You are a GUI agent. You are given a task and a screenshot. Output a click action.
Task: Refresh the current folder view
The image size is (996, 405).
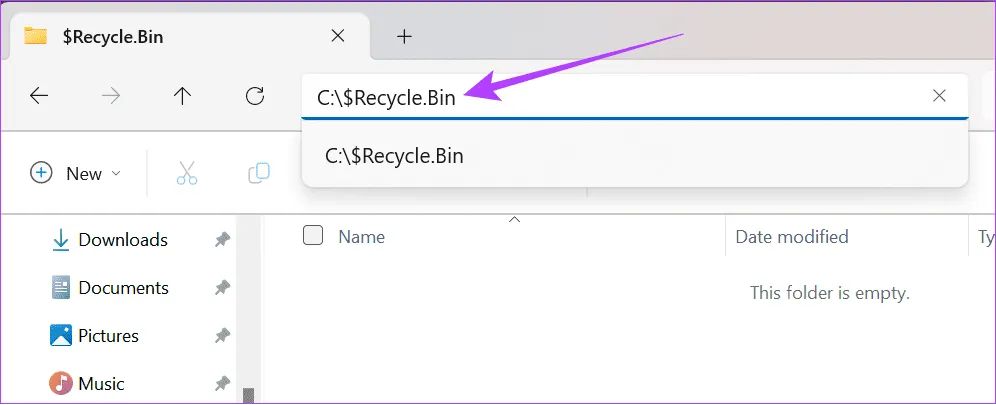[255, 96]
